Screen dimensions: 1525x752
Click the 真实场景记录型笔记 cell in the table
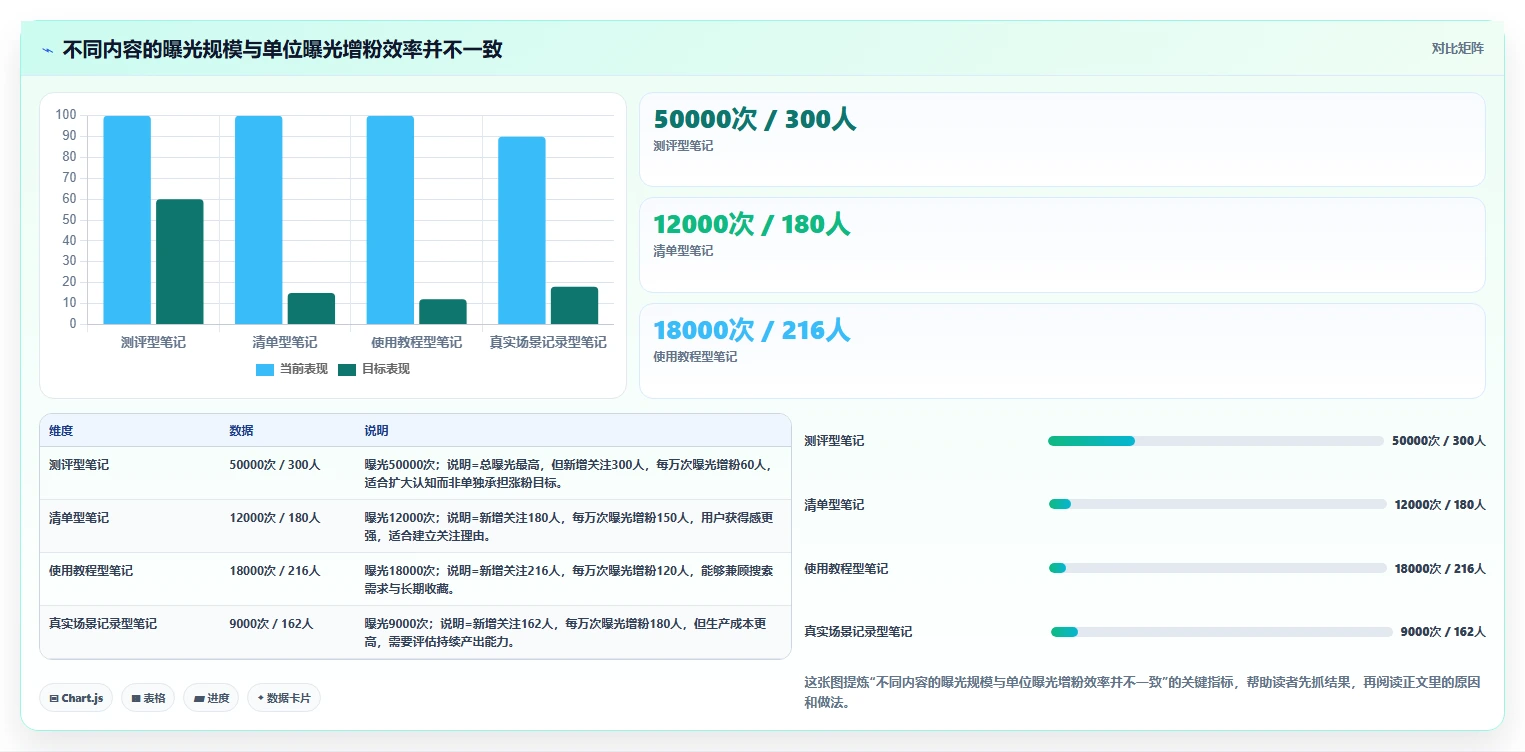[x=103, y=624]
